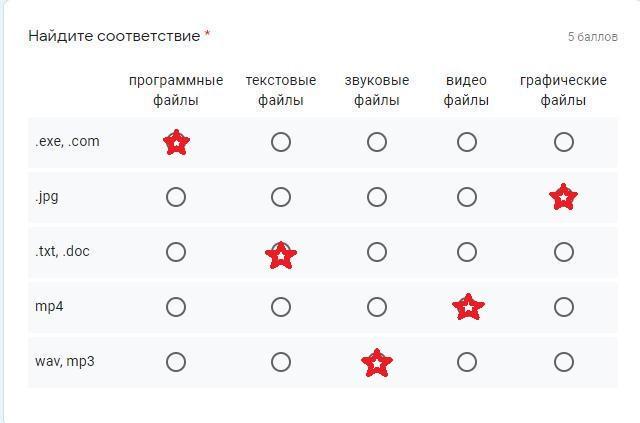Image resolution: width=640 pixels, height=423 pixels.
Task: Choose программные файлы for wav, mp3 row
Action: pos(176,362)
